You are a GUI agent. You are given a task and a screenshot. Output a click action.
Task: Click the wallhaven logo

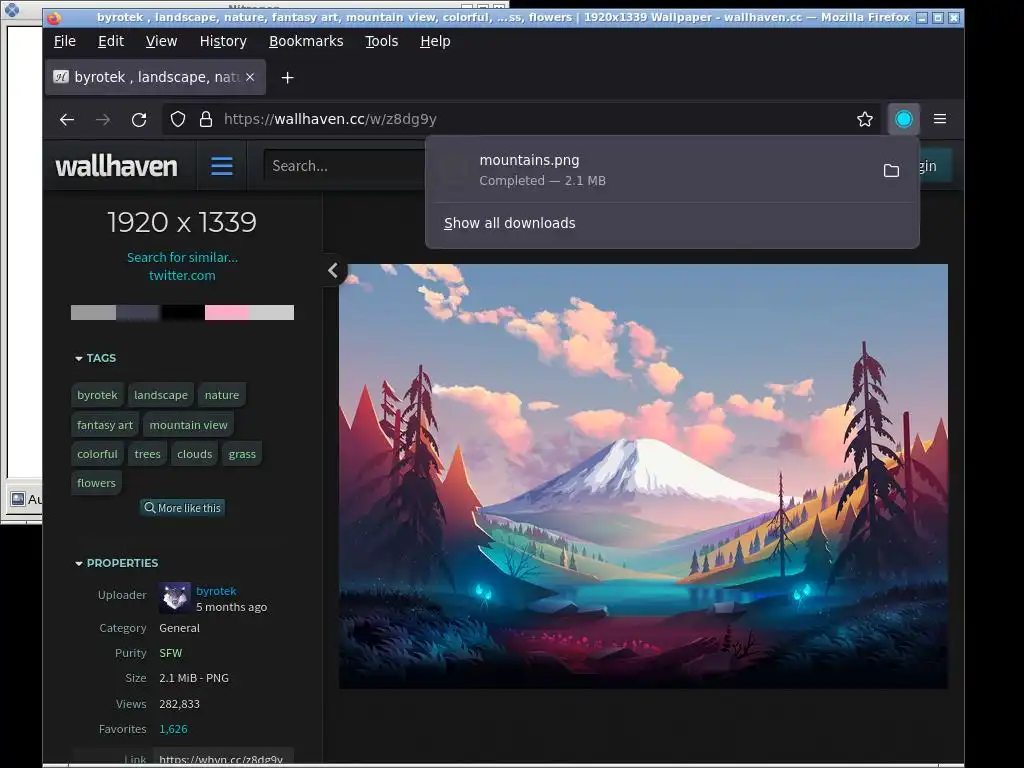117,166
